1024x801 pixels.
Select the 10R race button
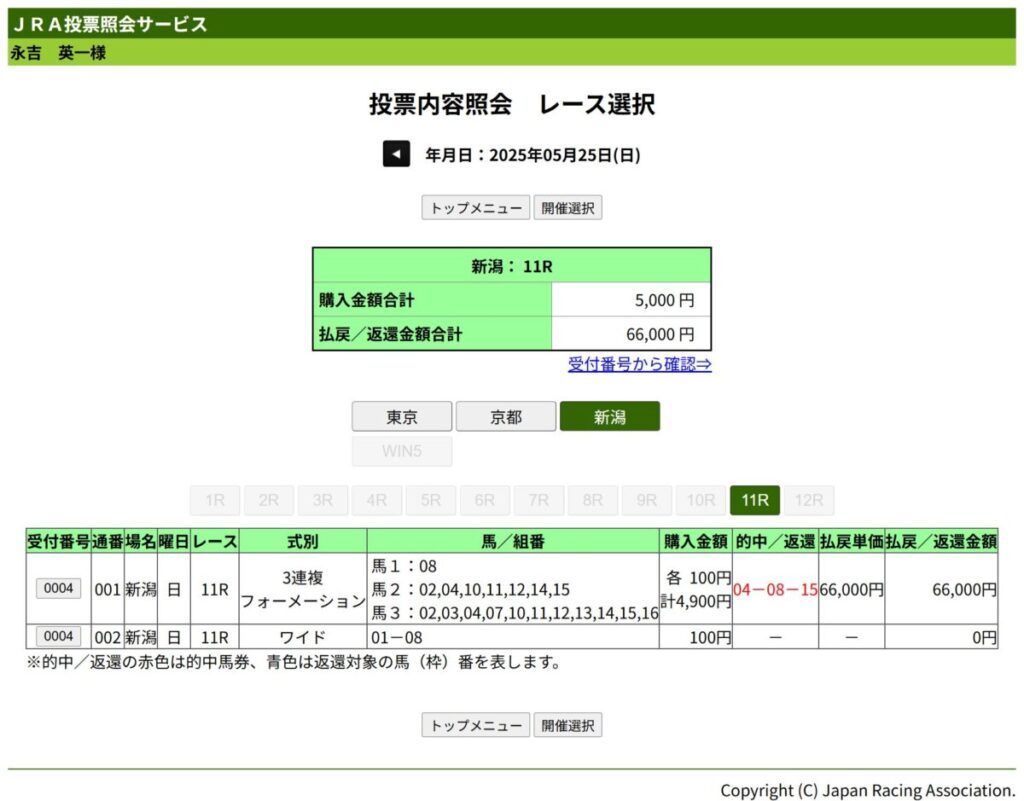pos(701,500)
